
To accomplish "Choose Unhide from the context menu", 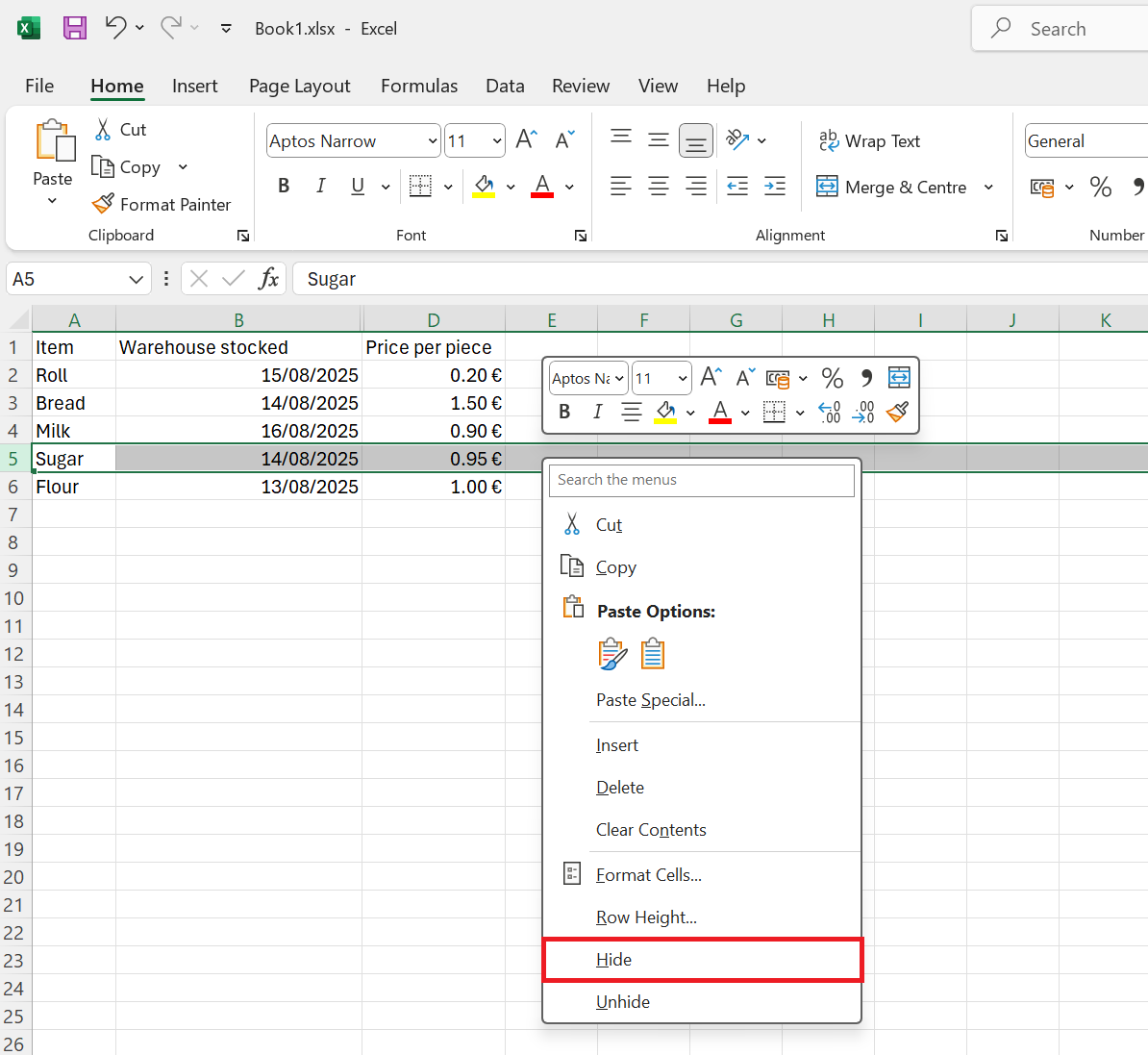I will pos(701,1002).
